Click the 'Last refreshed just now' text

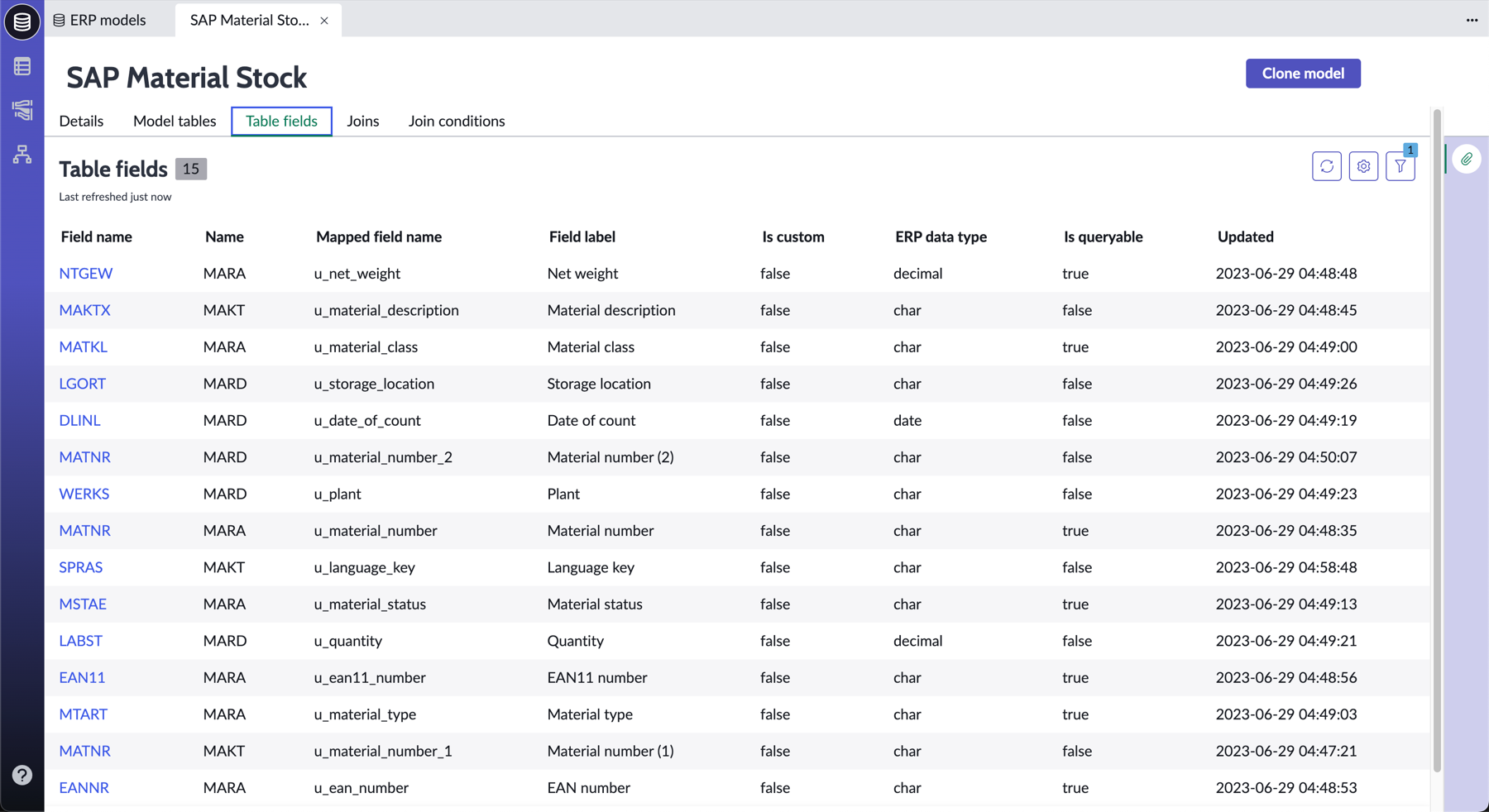coord(115,197)
